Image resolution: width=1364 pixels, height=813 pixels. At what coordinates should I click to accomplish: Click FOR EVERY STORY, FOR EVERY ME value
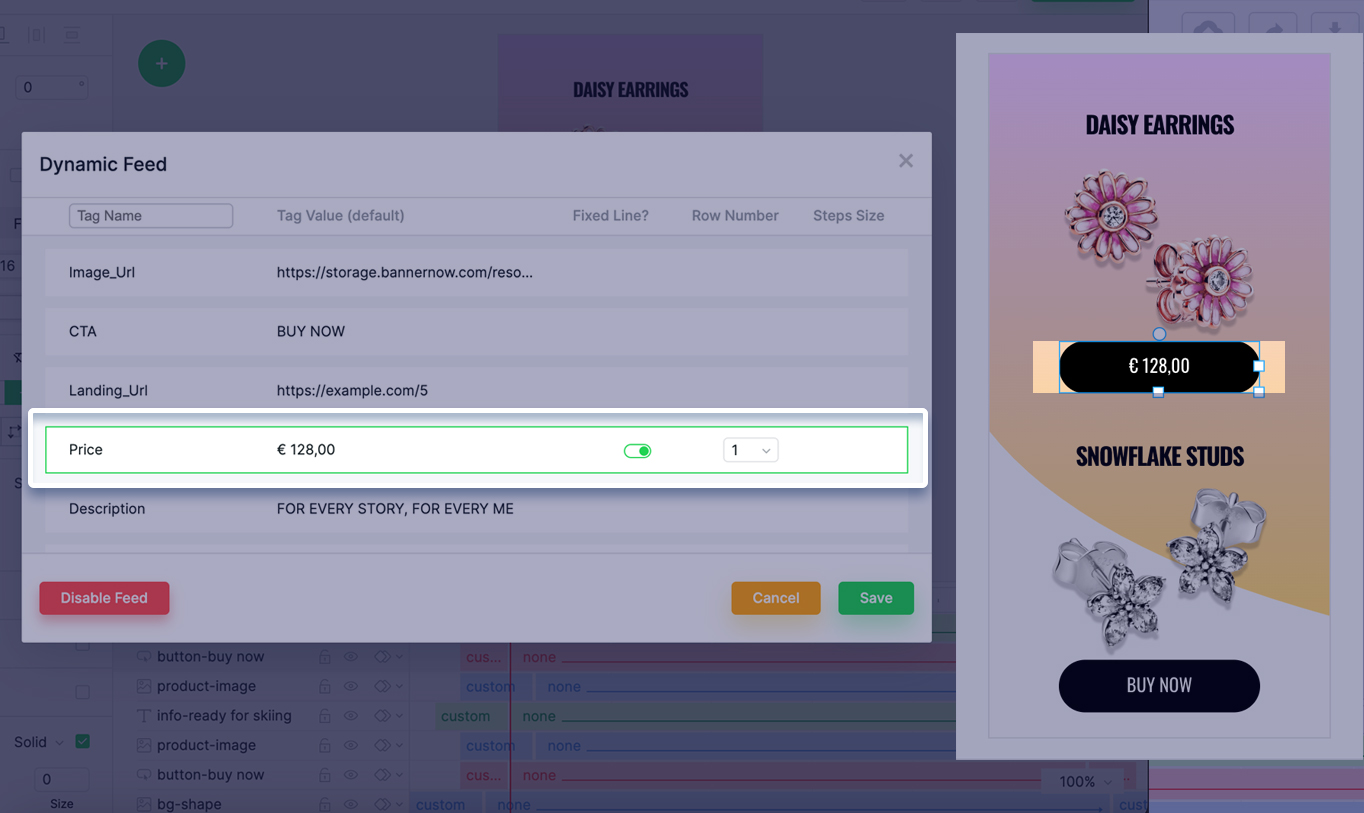pyautogui.click(x=395, y=509)
